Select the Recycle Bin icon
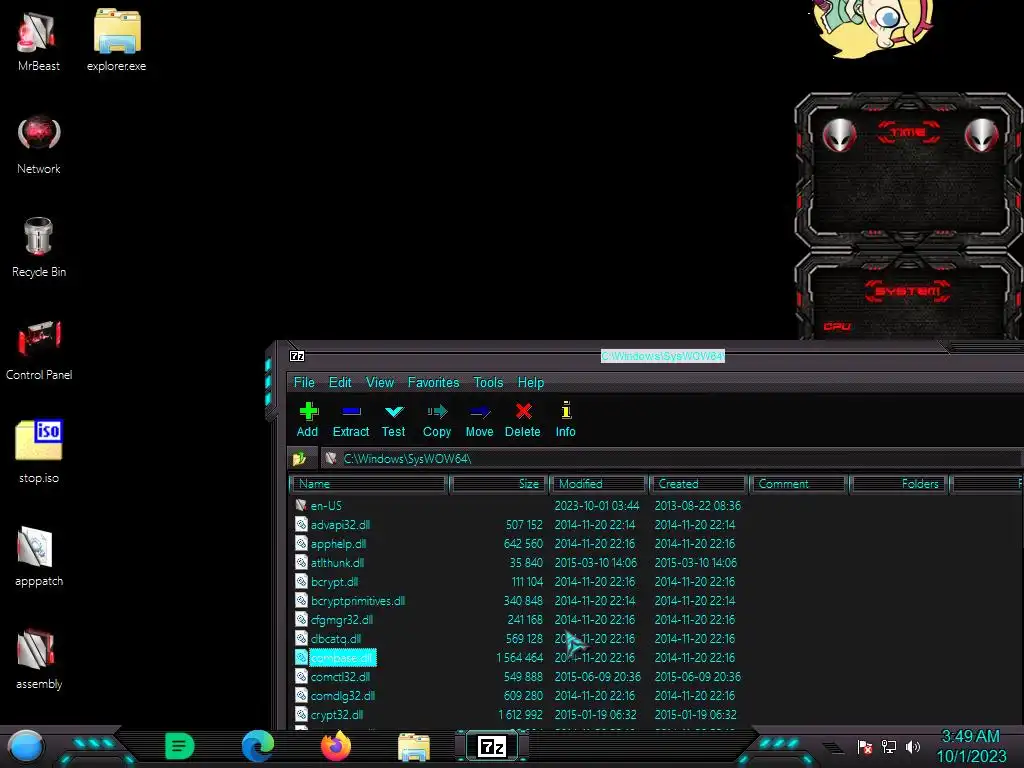1024x768 pixels. (x=39, y=248)
